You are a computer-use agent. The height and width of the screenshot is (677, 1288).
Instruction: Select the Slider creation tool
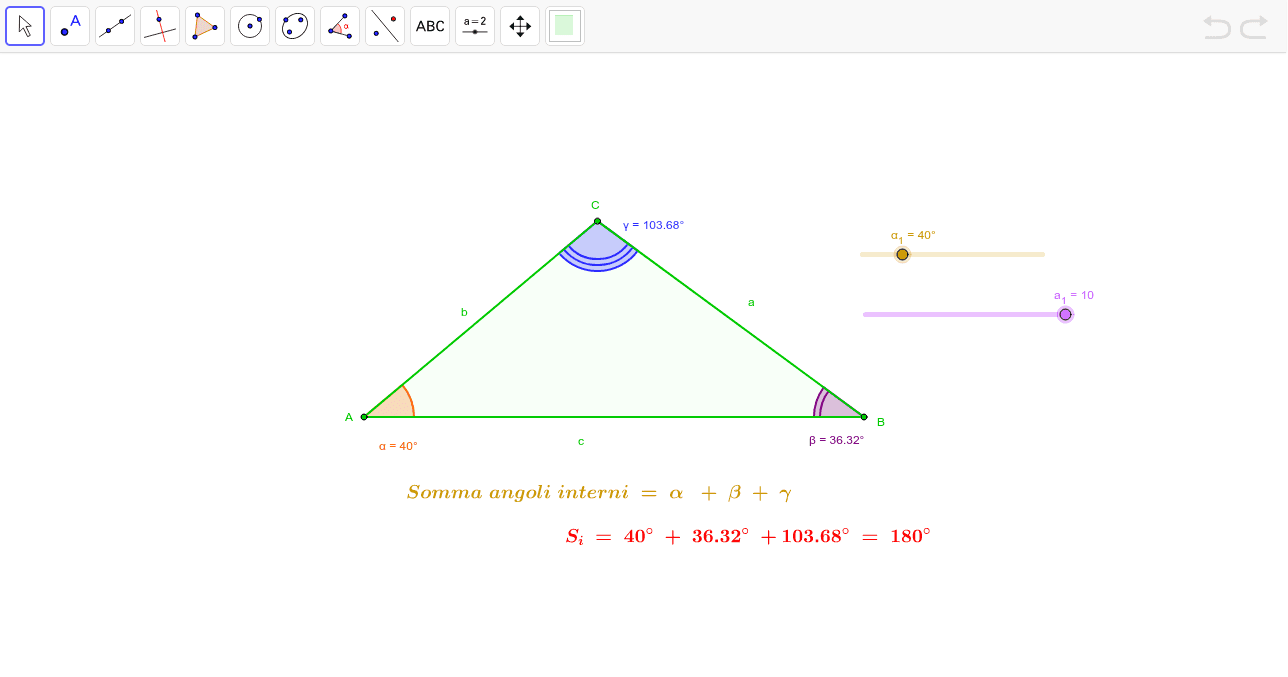pos(474,25)
